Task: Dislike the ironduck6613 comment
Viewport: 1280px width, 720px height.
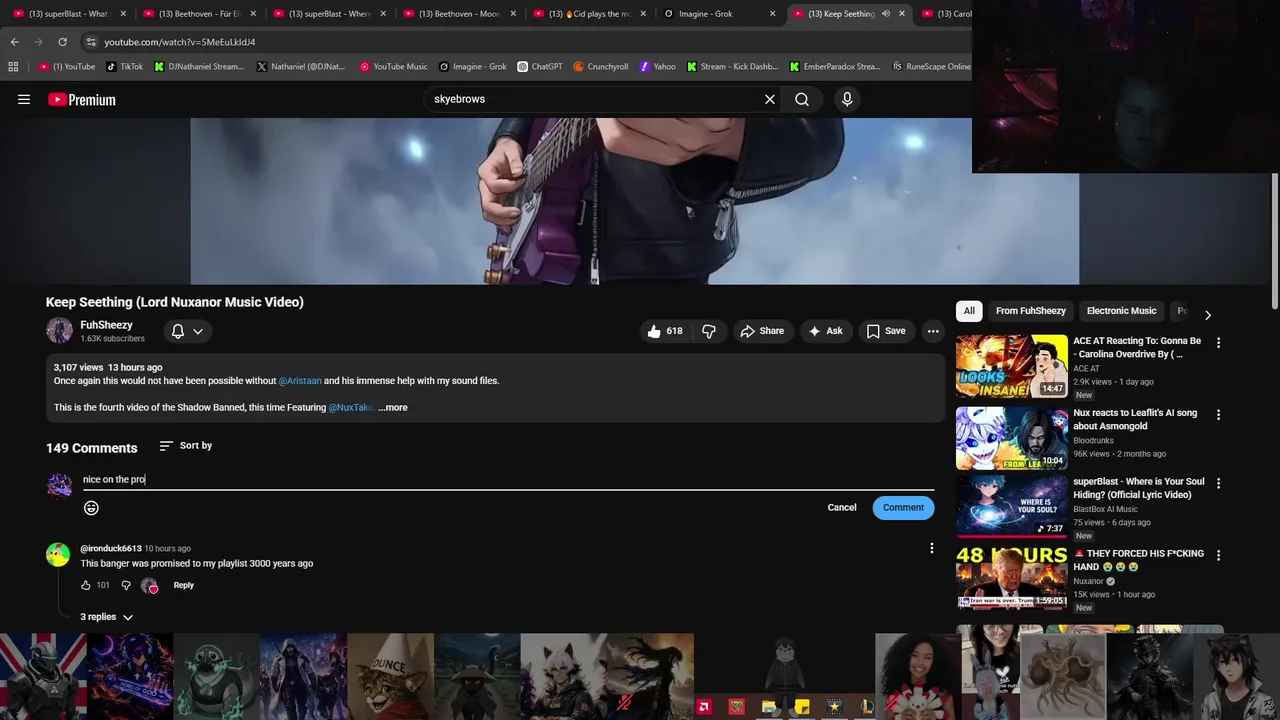Action: (126, 585)
